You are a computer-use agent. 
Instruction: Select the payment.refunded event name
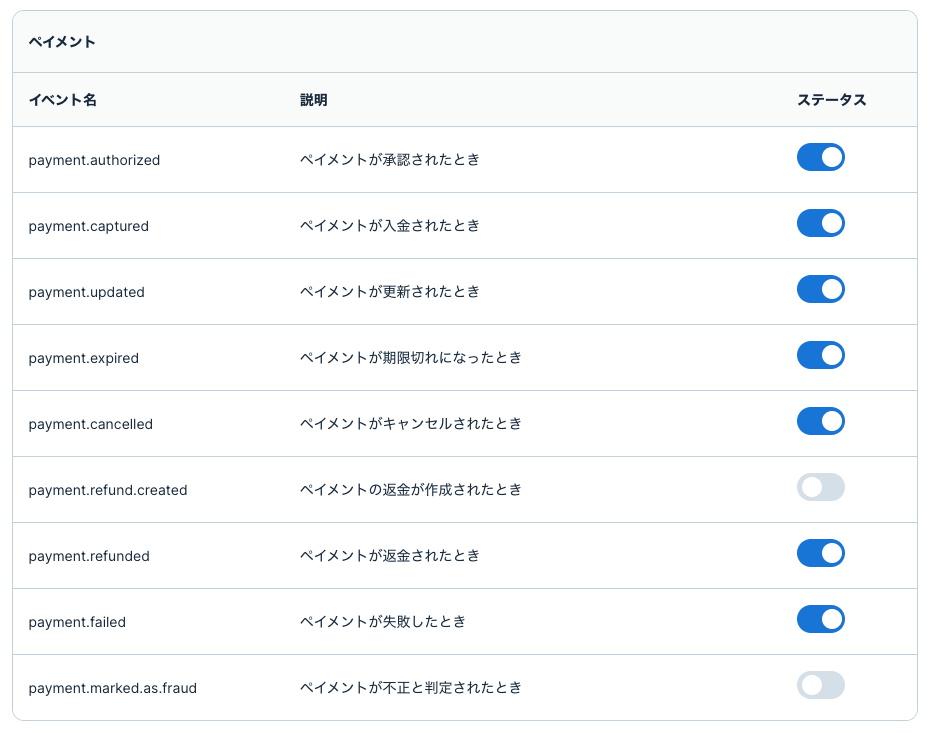(89, 556)
